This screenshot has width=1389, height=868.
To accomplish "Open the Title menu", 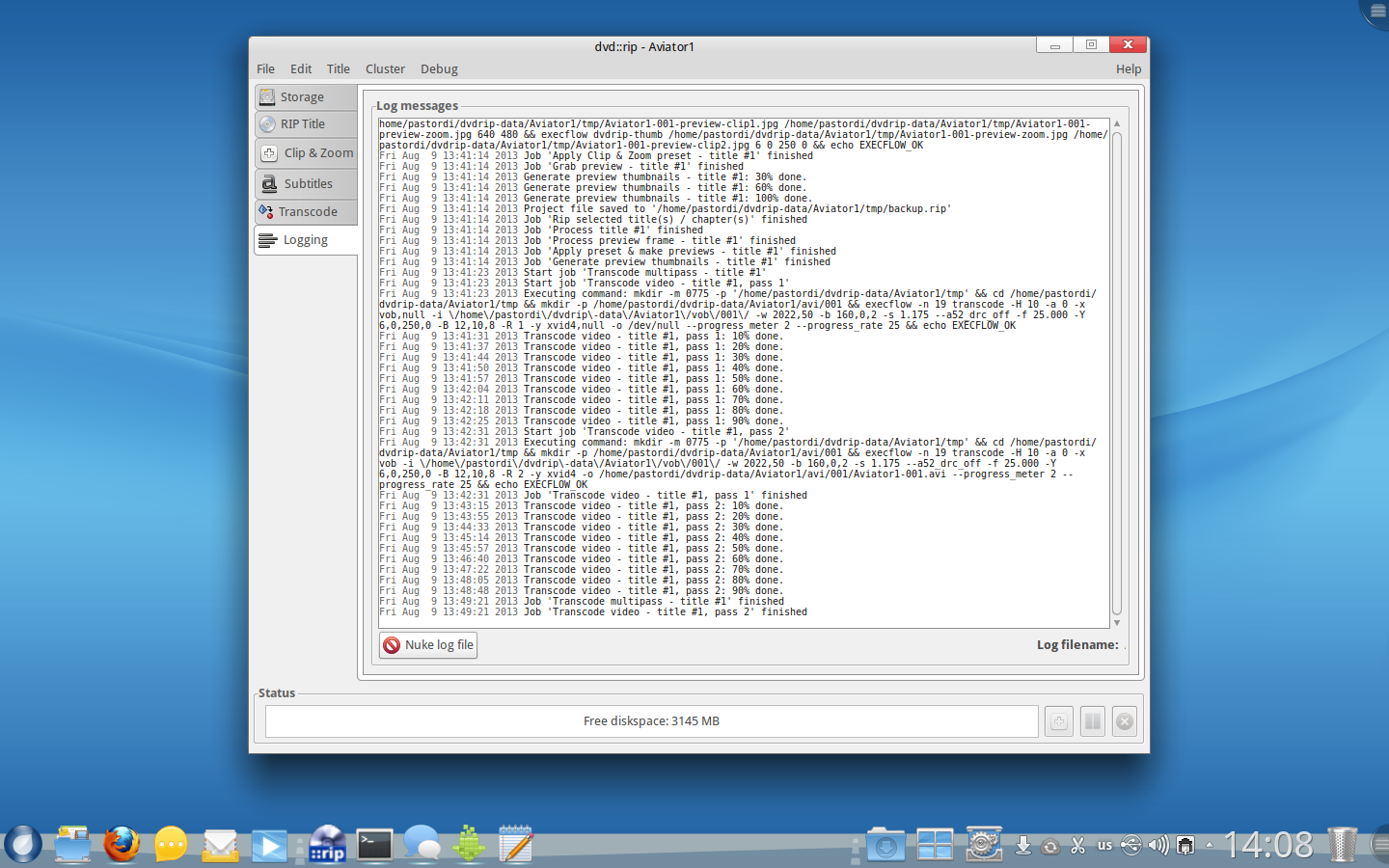I will click(338, 69).
